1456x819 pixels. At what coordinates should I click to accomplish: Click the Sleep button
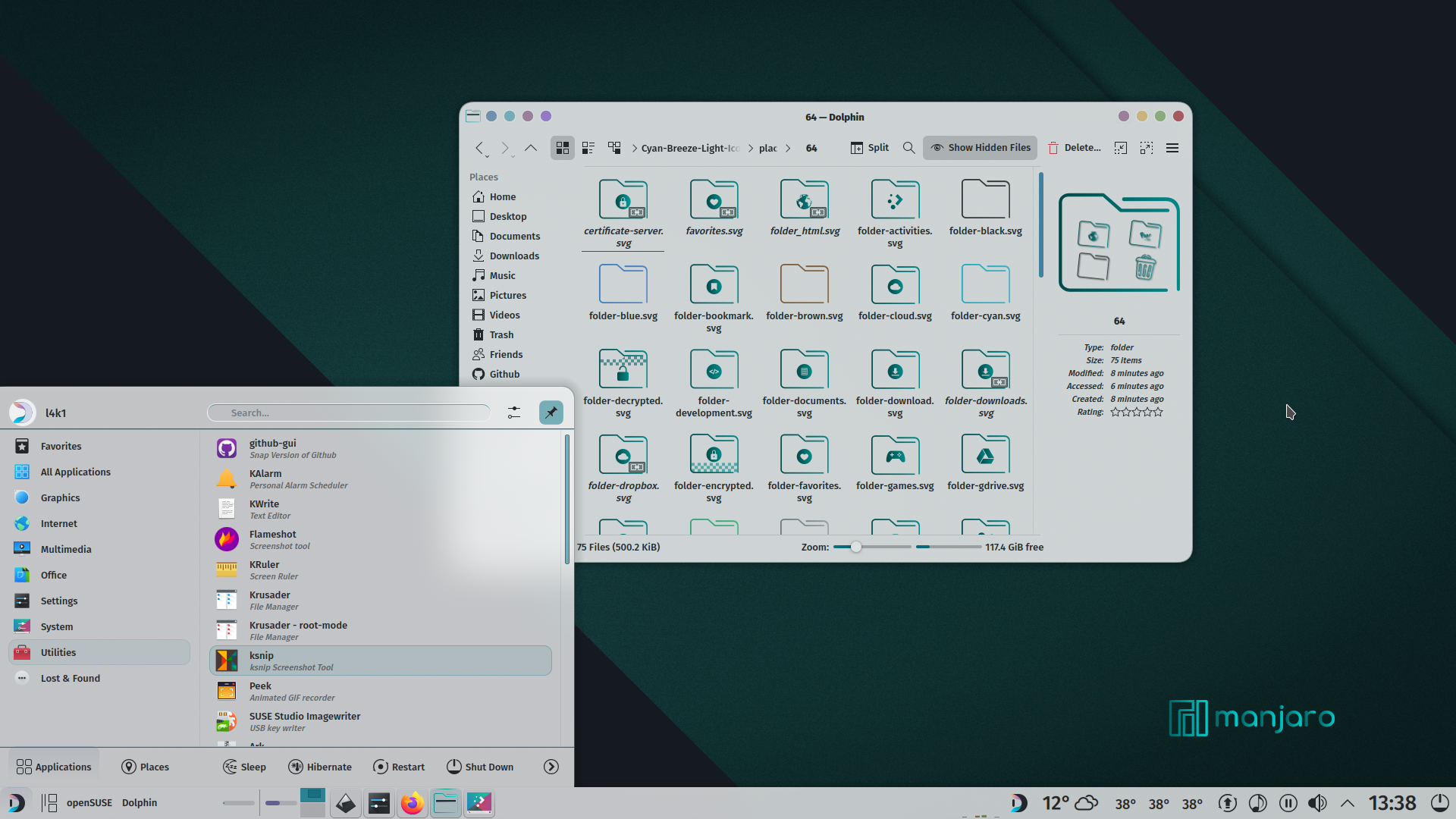244,767
